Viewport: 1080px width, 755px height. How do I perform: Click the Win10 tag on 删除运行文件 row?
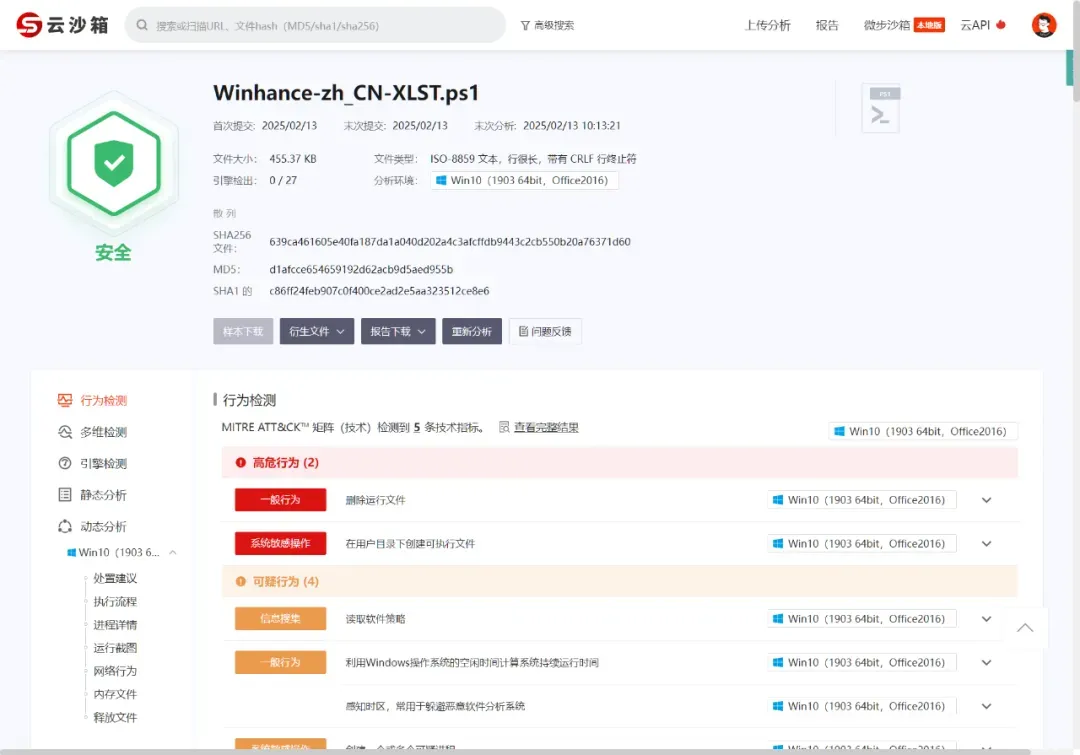862,500
